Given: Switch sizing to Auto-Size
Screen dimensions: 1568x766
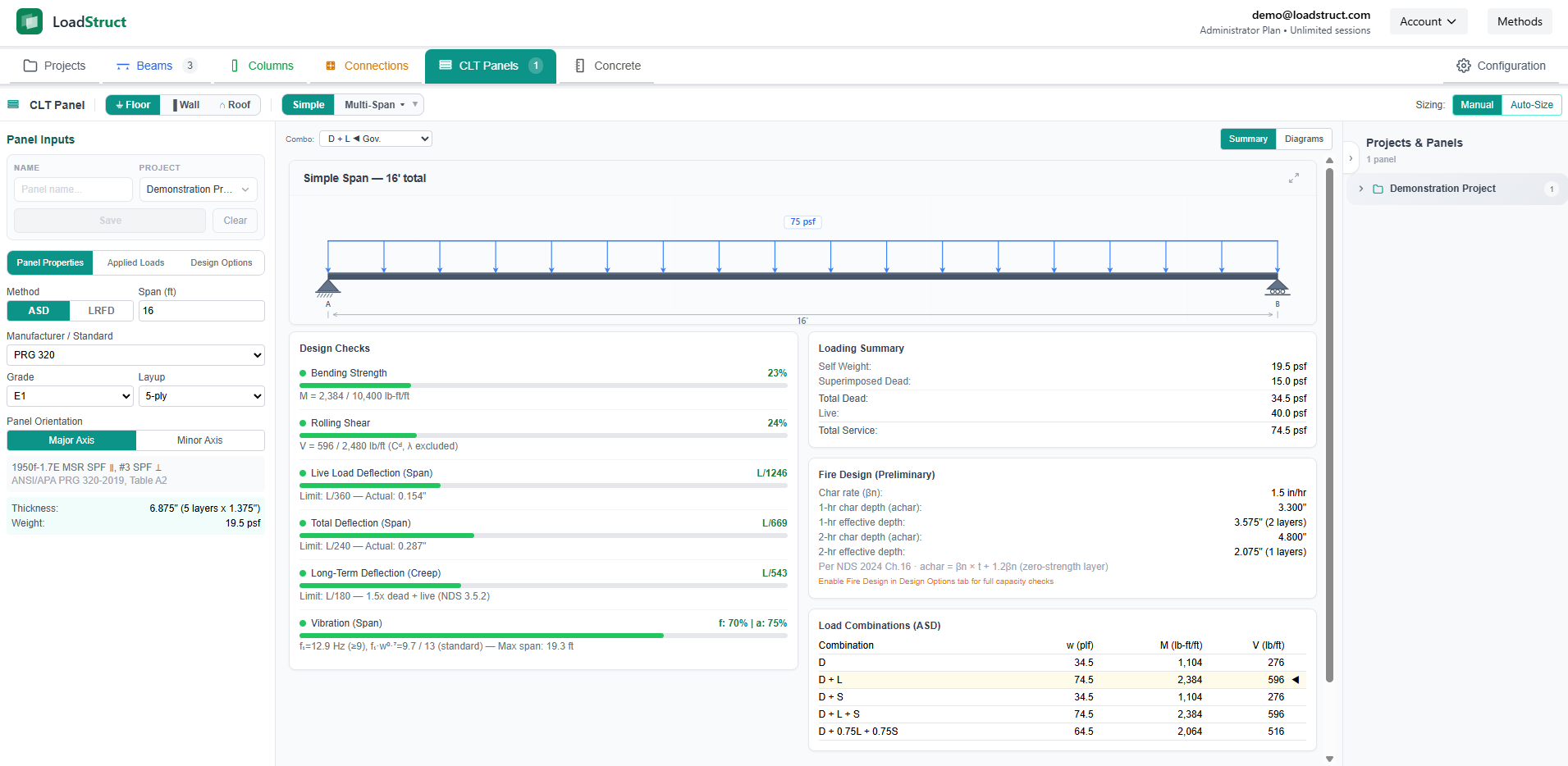Looking at the screenshot, I should click(1531, 105).
